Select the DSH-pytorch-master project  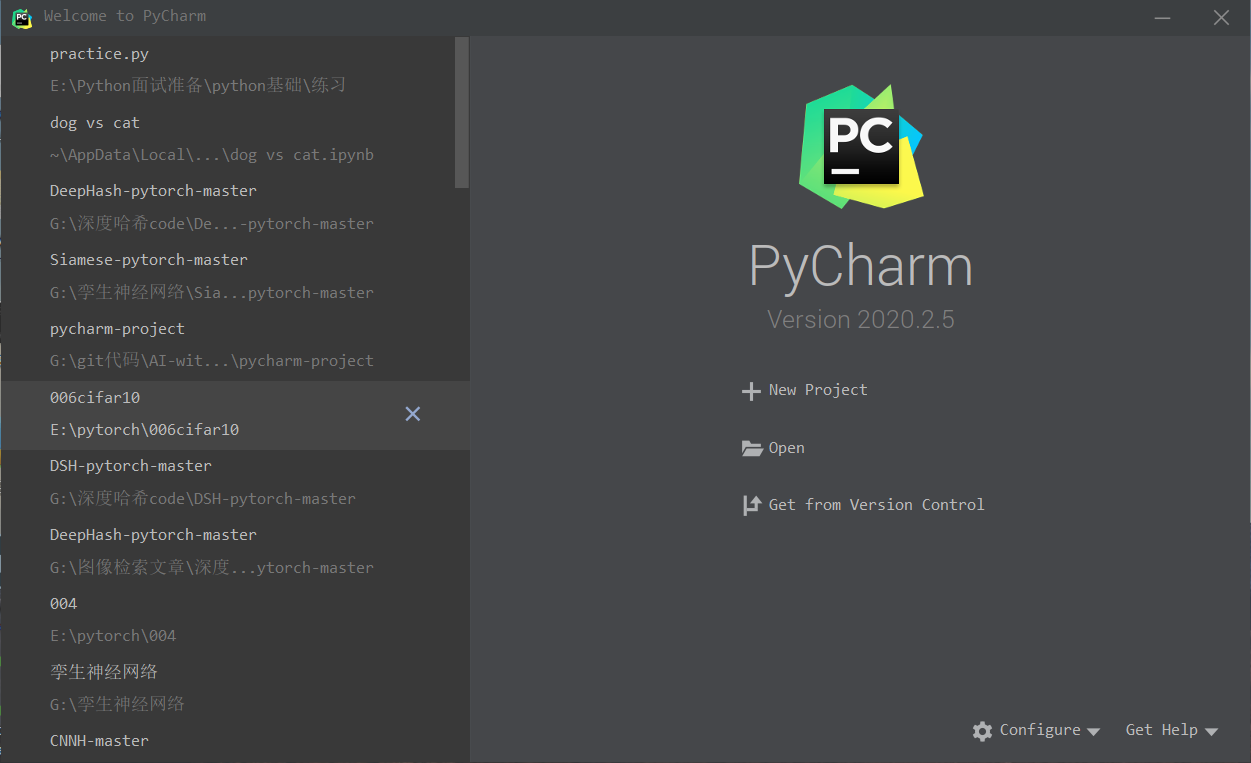(130, 465)
